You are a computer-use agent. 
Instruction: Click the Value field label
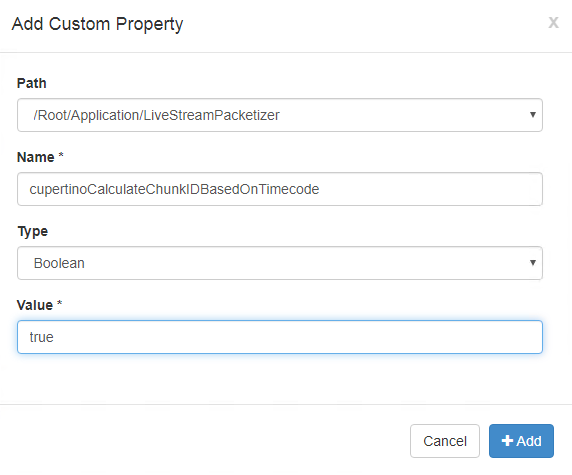(x=35, y=305)
